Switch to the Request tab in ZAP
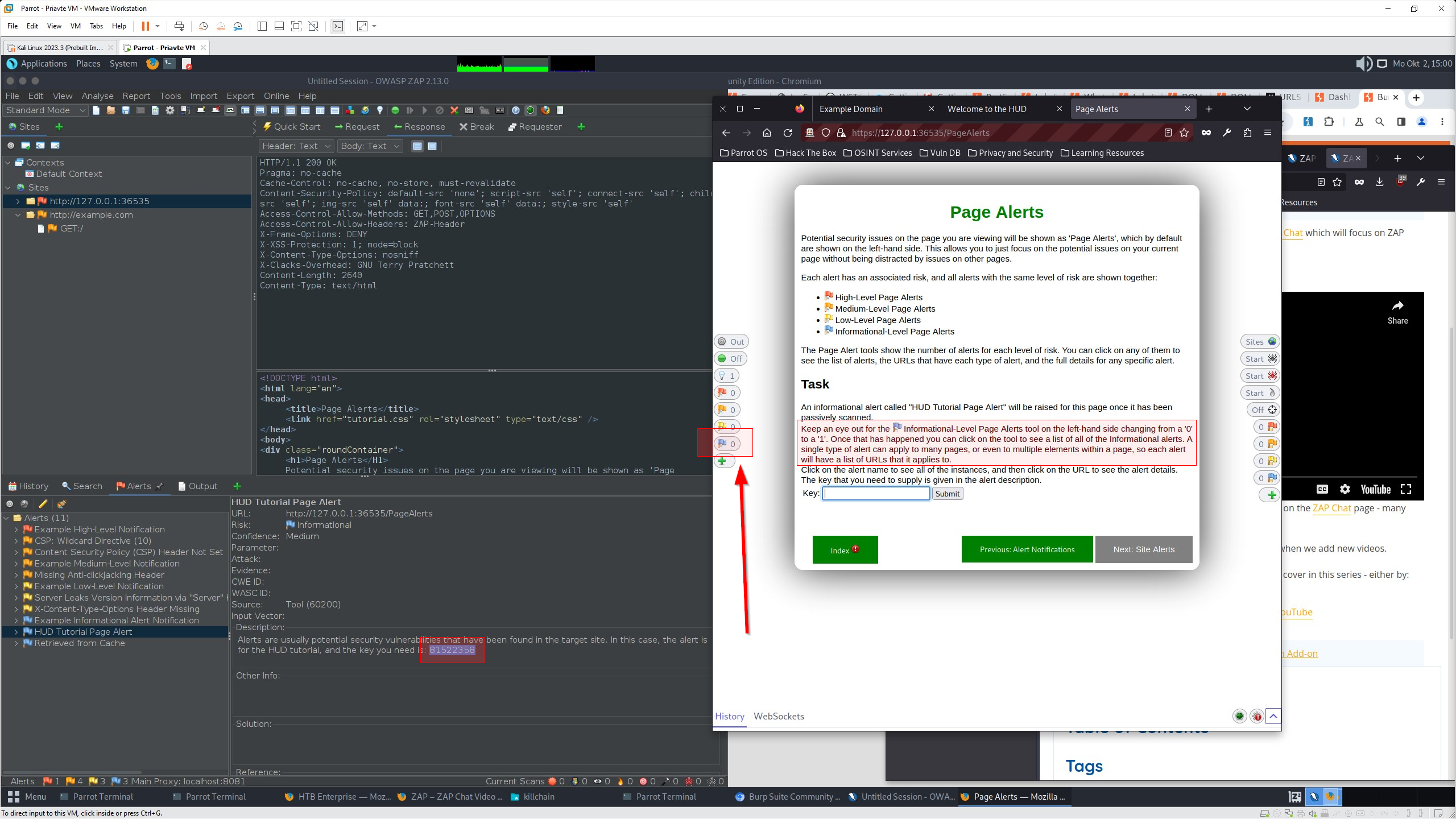Viewport: 1456px width, 819px height. point(357,127)
